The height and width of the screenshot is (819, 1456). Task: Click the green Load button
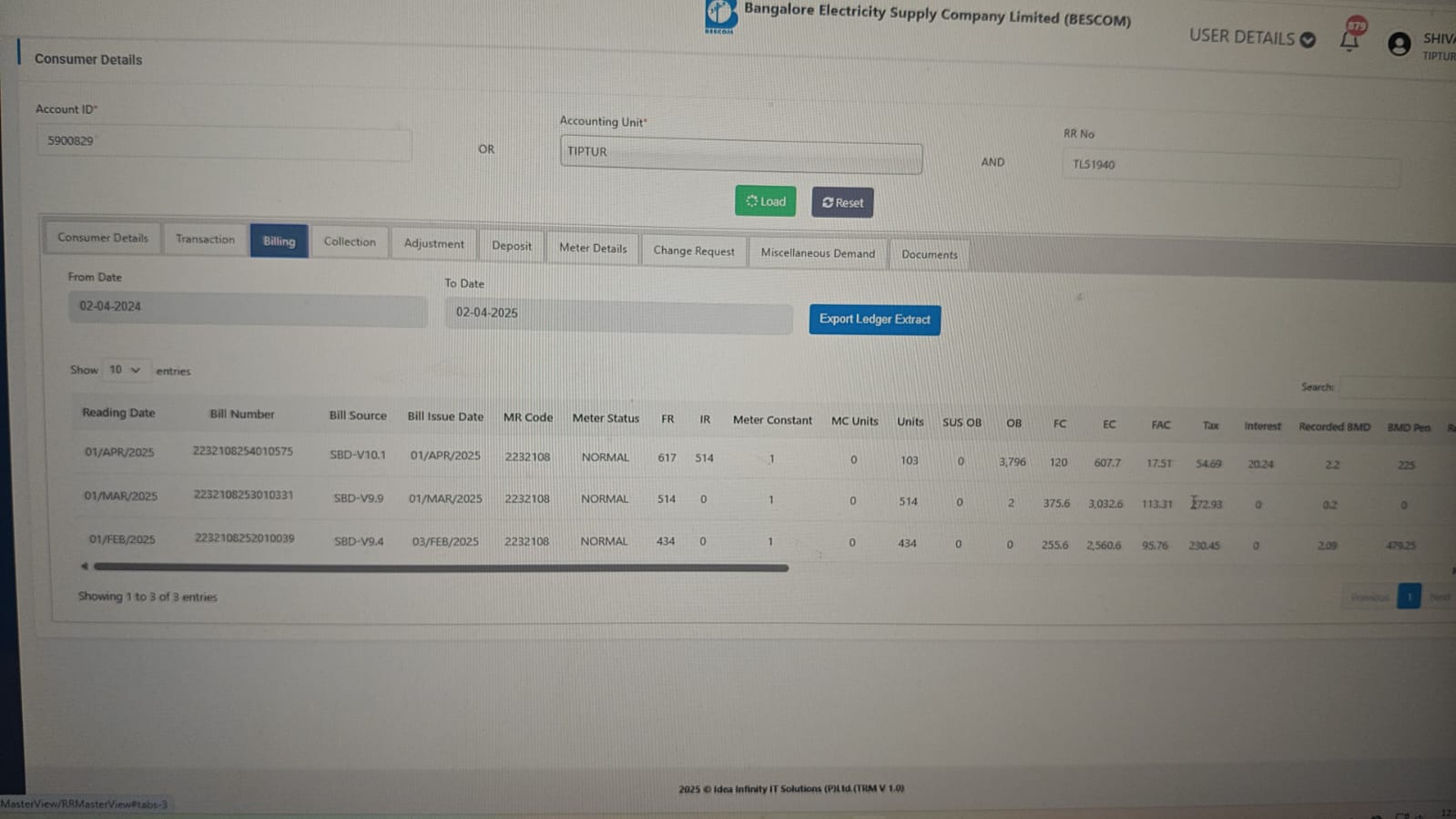[x=765, y=201]
